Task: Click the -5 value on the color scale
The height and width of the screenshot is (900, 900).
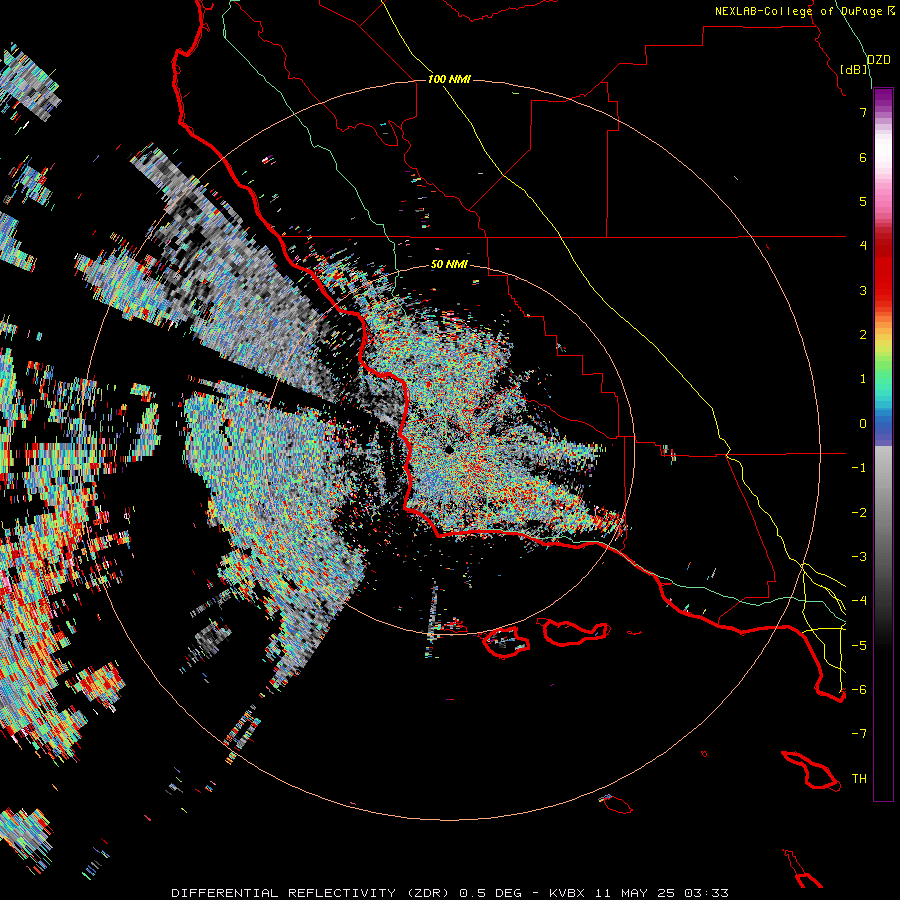Action: point(859,646)
